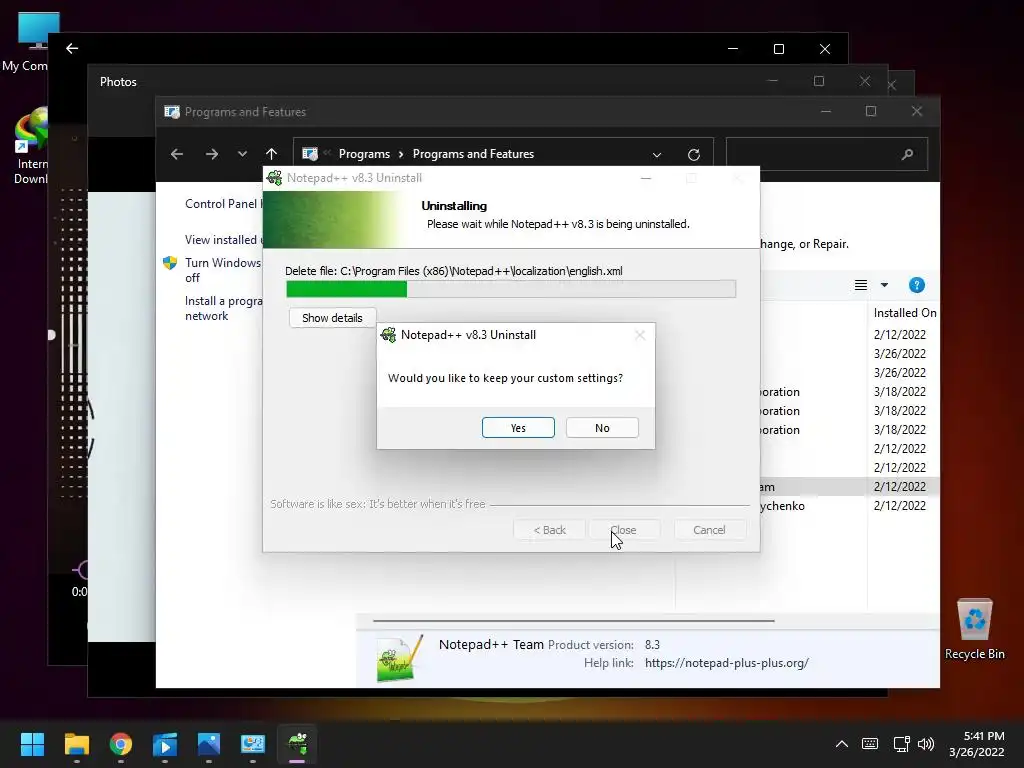This screenshot has width=1024, height=768.
Task: Open the Recycle Bin desktop icon
Action: coord(974,629)
